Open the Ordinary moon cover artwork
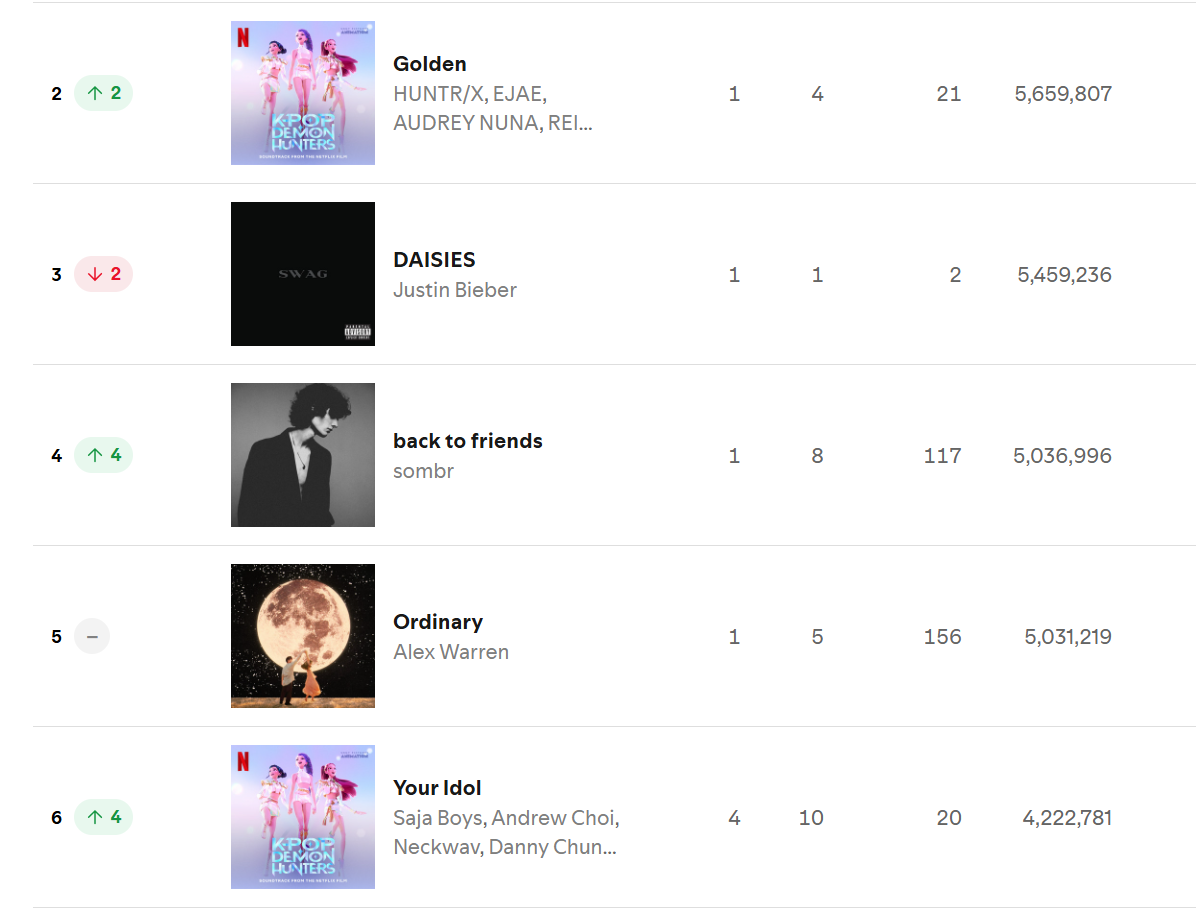The image size is (1196, 908). 303,636
